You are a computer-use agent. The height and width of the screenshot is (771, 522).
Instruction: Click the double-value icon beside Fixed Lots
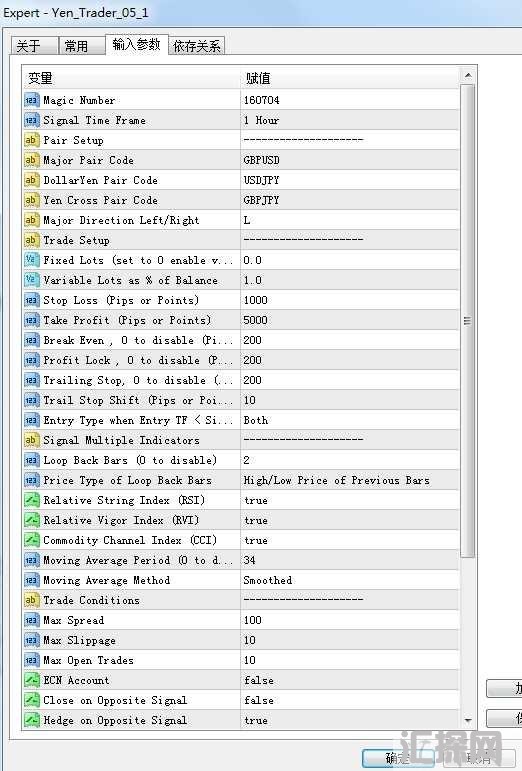tap(31, 260)
